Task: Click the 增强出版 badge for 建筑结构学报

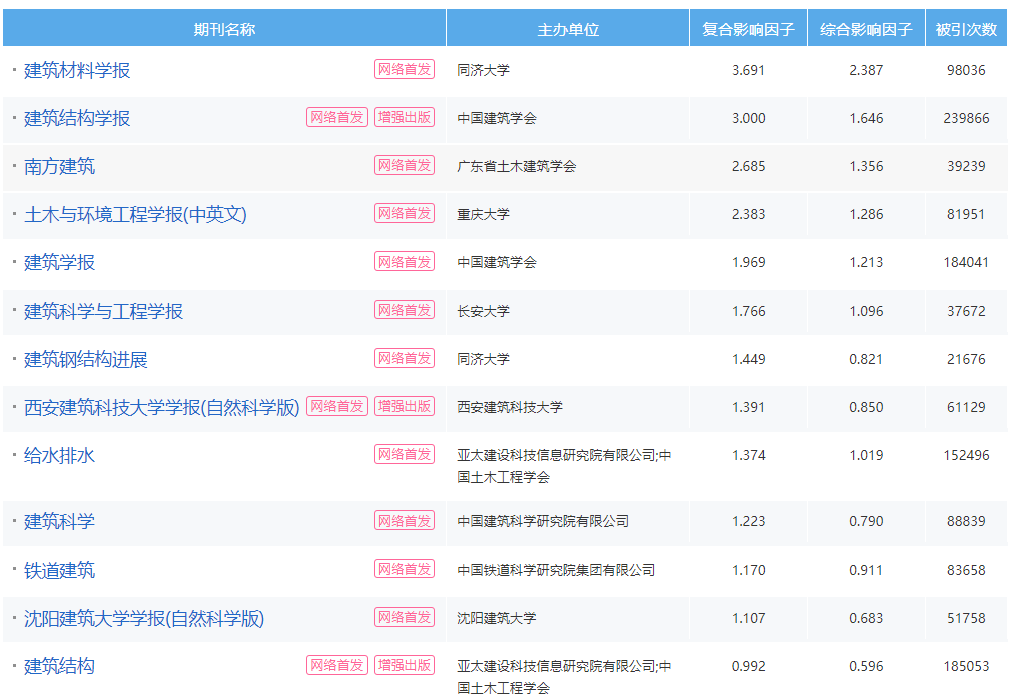Action: [x=404, y=117]
